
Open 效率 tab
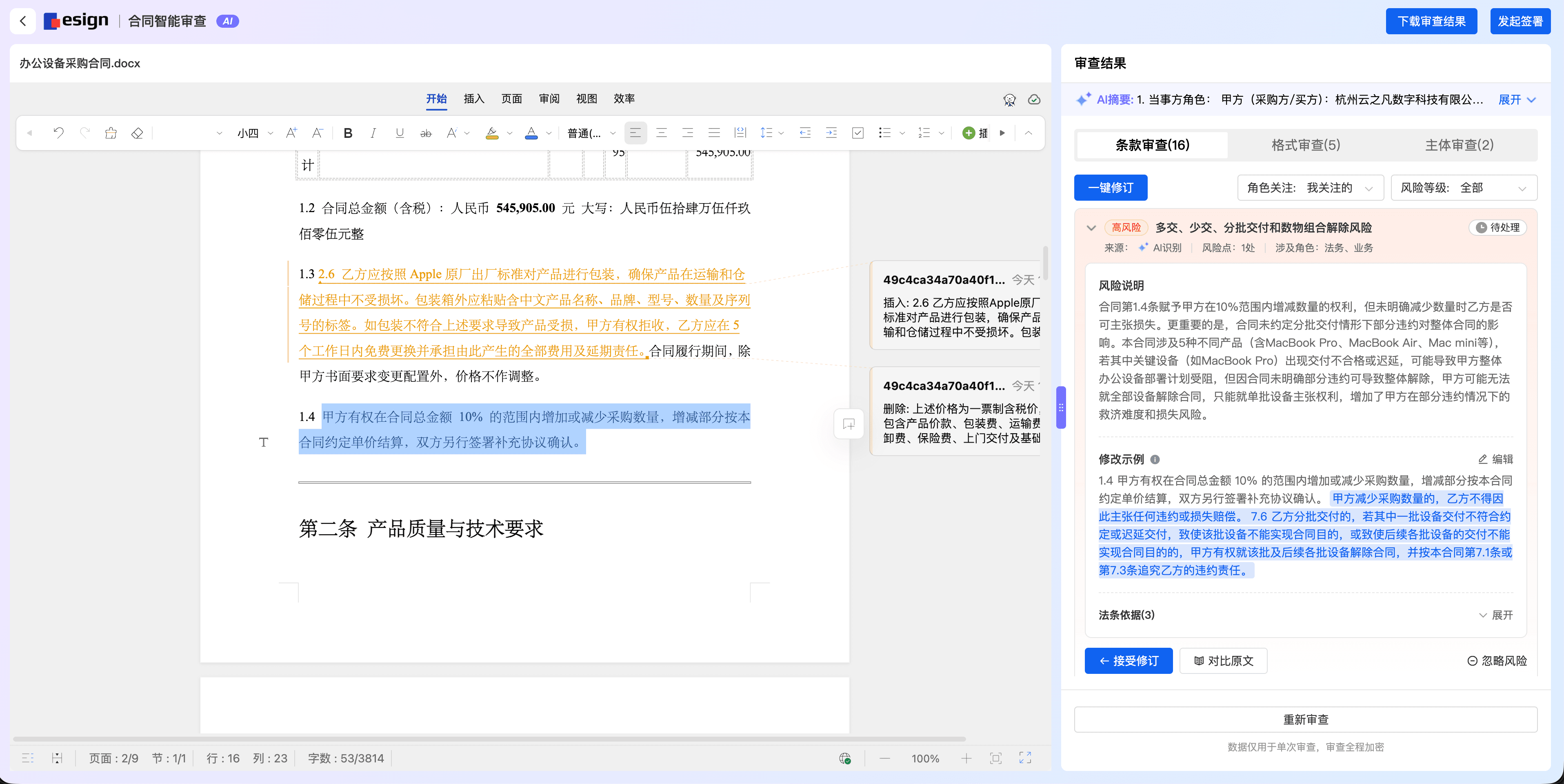click(x=624, y=99)
